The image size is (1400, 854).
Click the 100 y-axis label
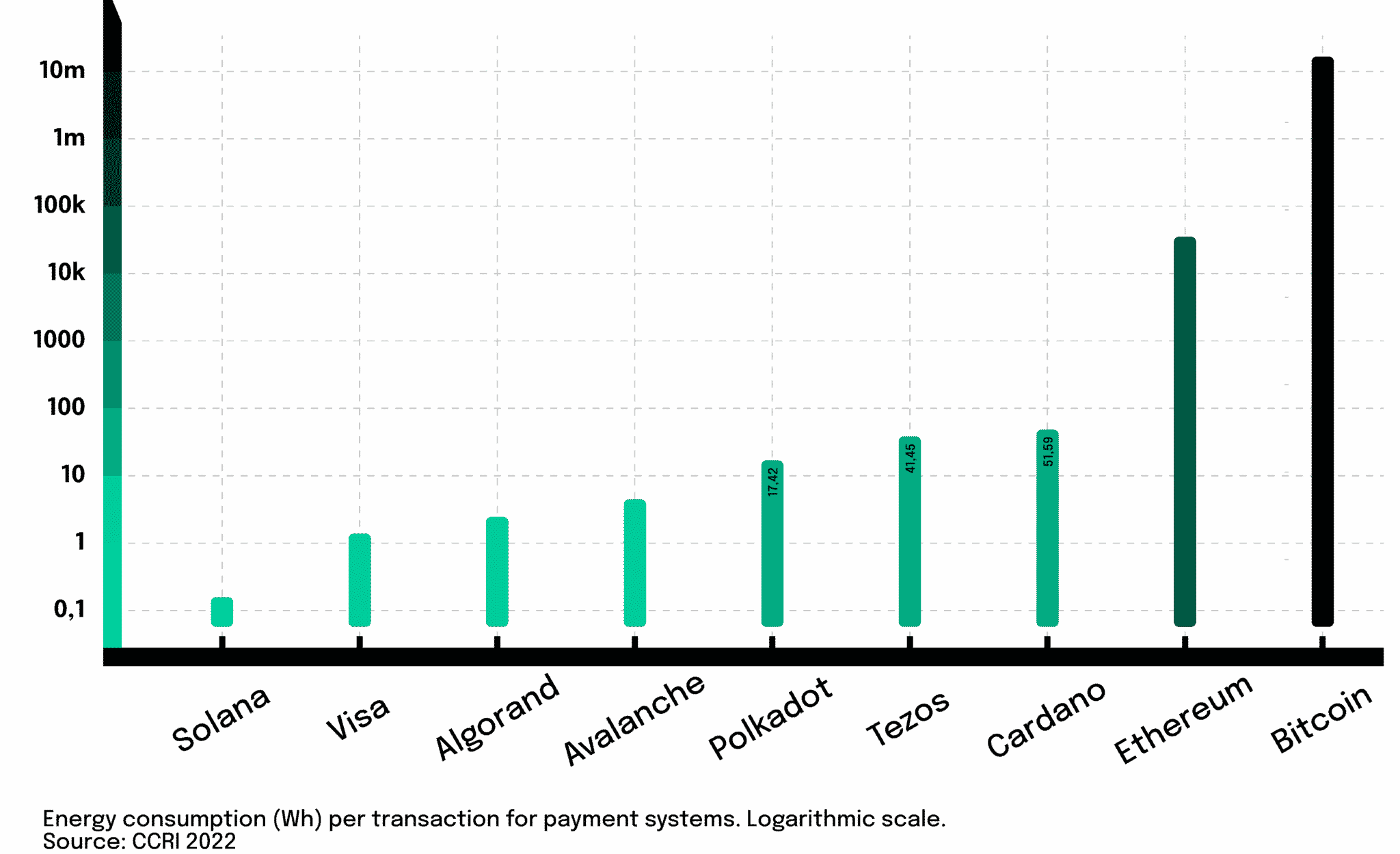point(66,408)
